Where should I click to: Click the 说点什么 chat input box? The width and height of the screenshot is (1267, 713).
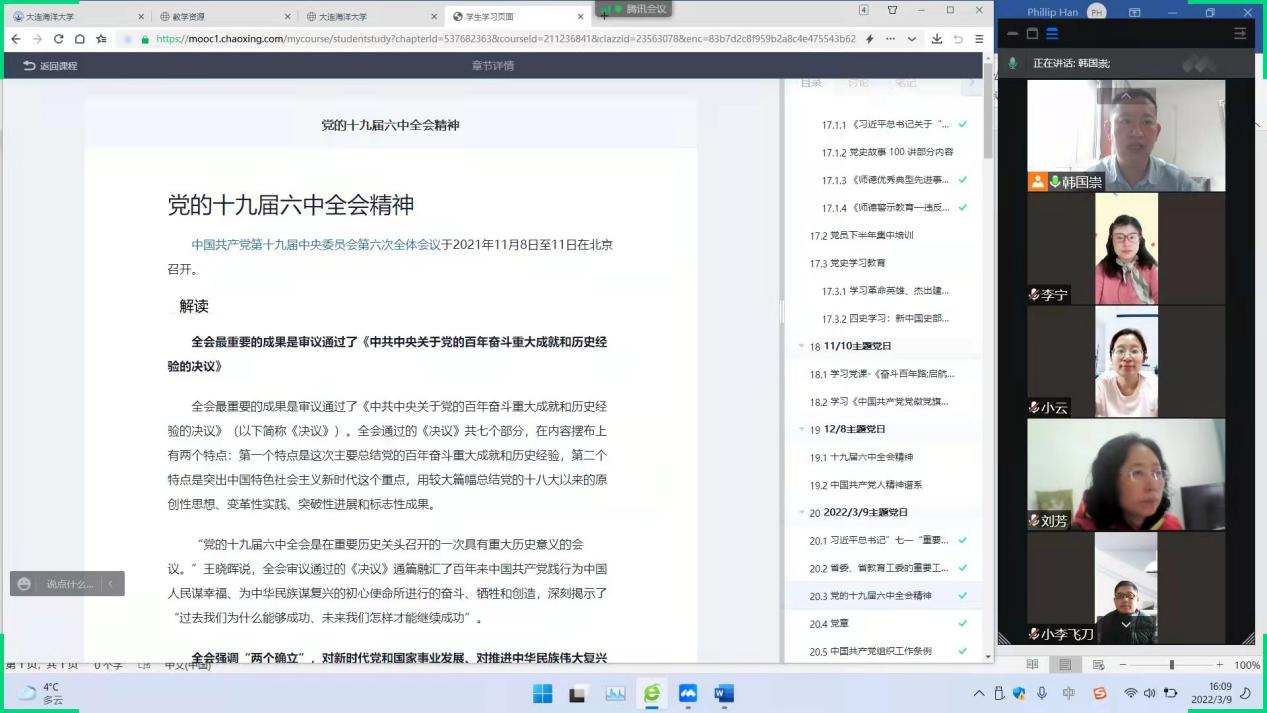coord(69,584)
